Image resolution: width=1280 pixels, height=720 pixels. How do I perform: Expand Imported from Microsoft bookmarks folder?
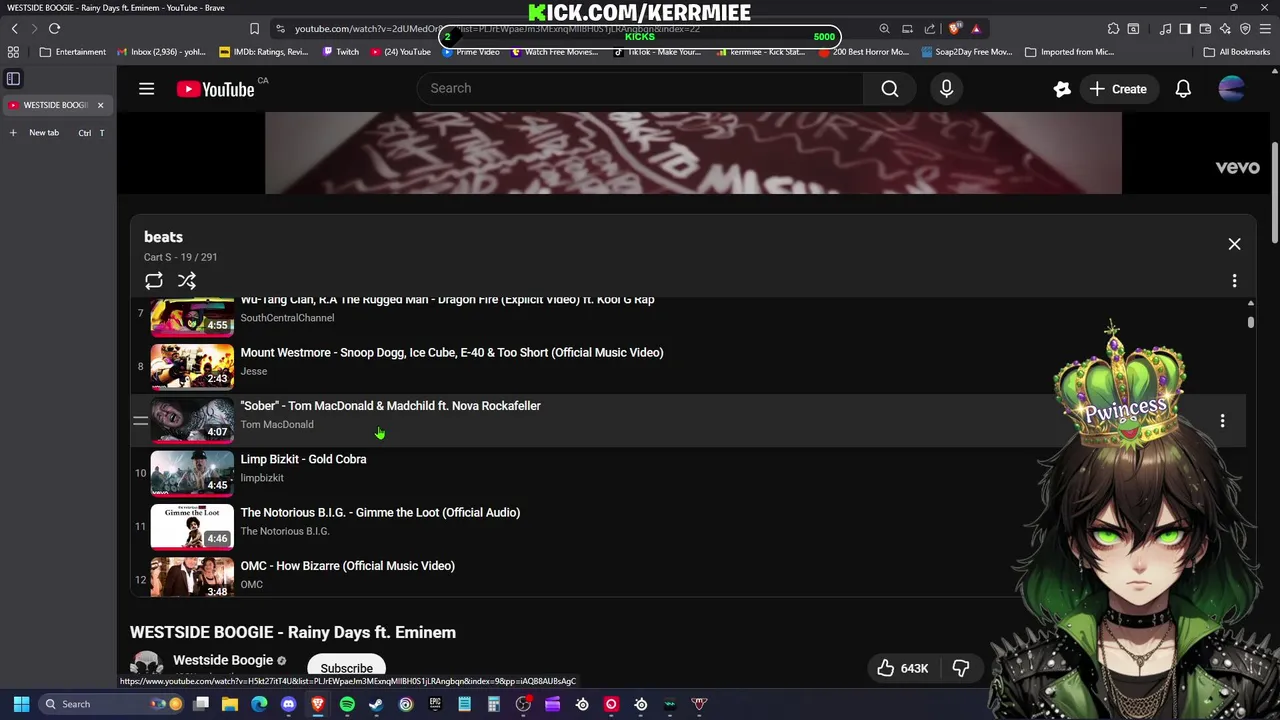click(x=1069, y=52)
